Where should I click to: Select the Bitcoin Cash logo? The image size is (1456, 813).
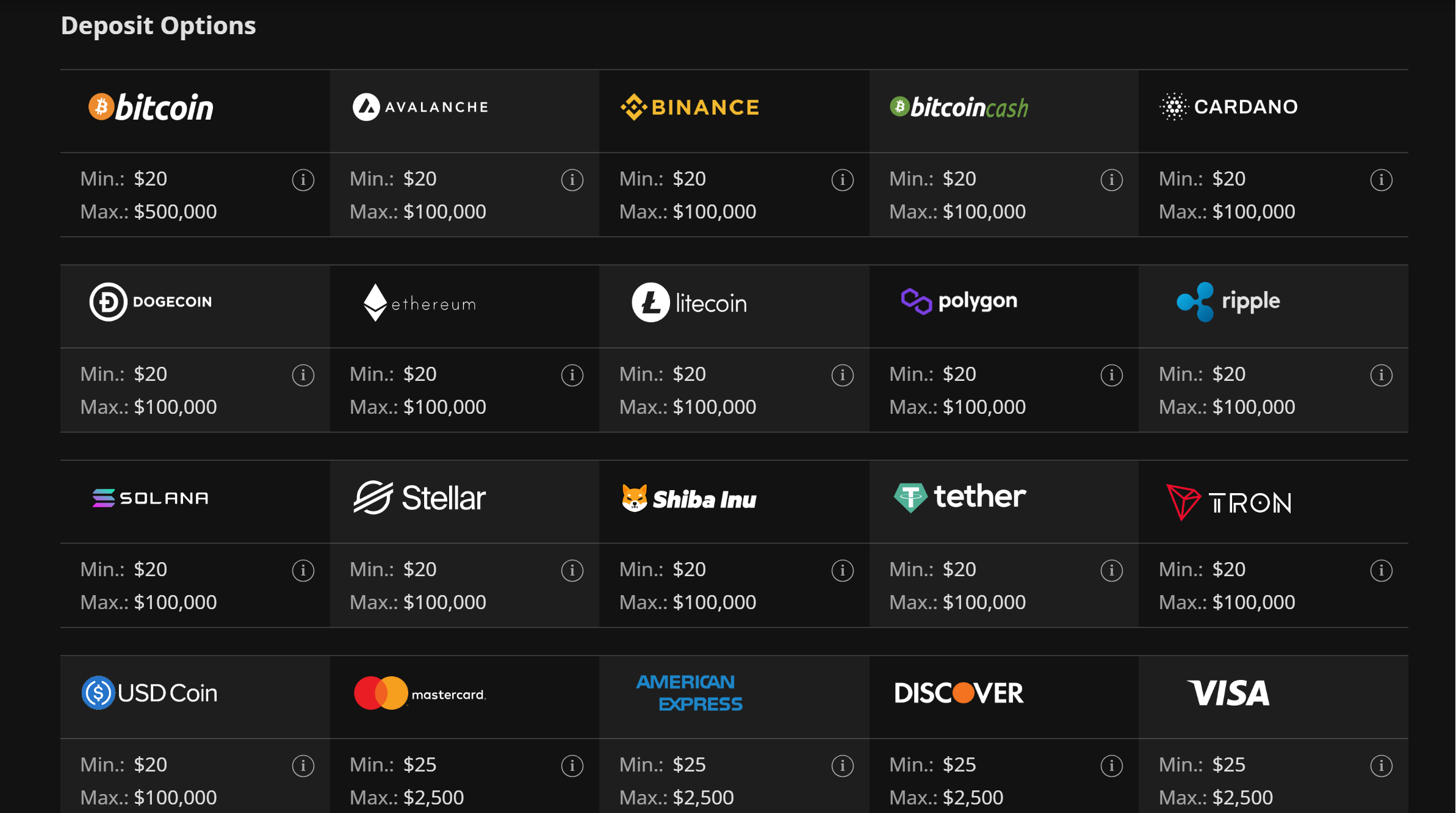pos(959,107)
